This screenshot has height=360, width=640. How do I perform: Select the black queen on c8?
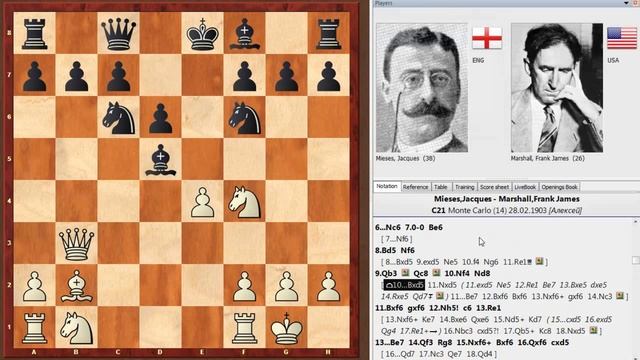point(119,33)
